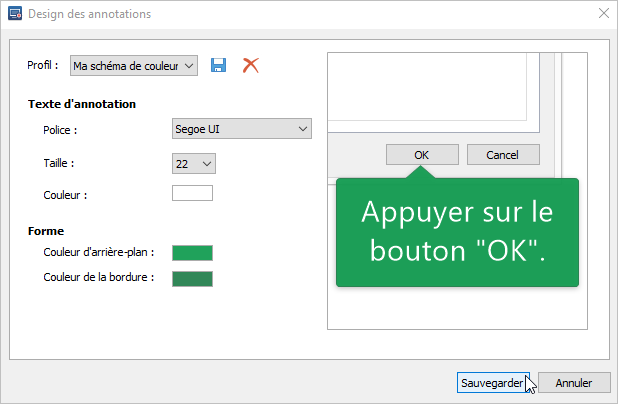Open the Profil dropdown list
Viewport: 618px width, 404px height.
(134, 65)
